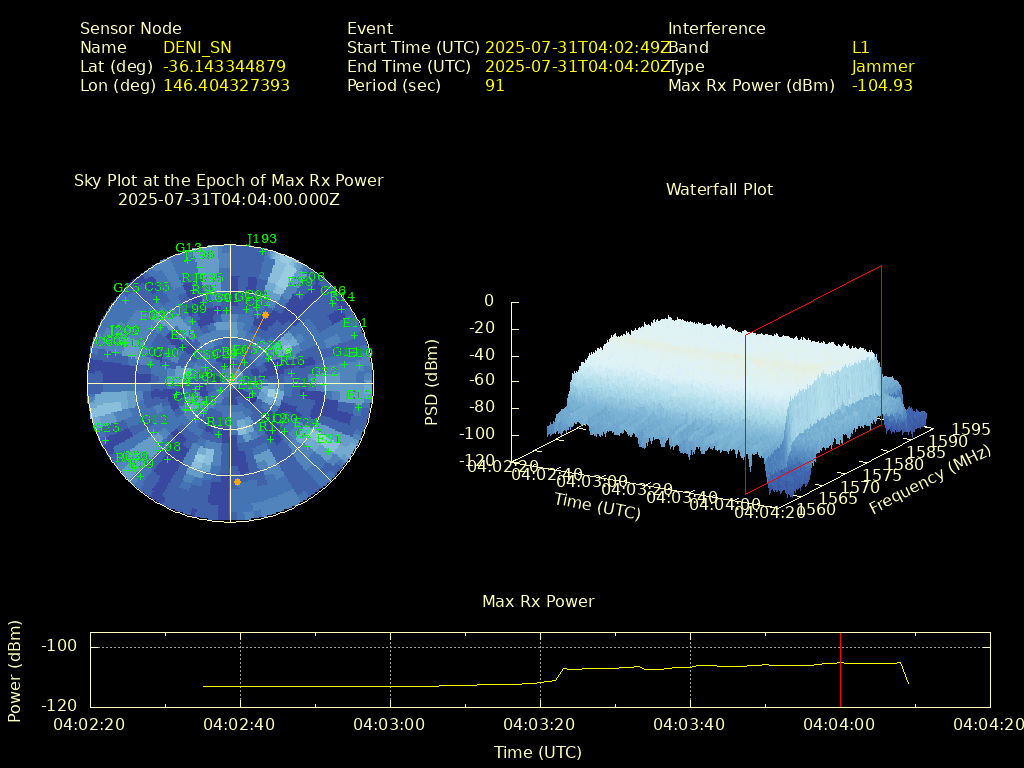
Task: Click the sensor name value DENI_SN
Action: (197, 48)
